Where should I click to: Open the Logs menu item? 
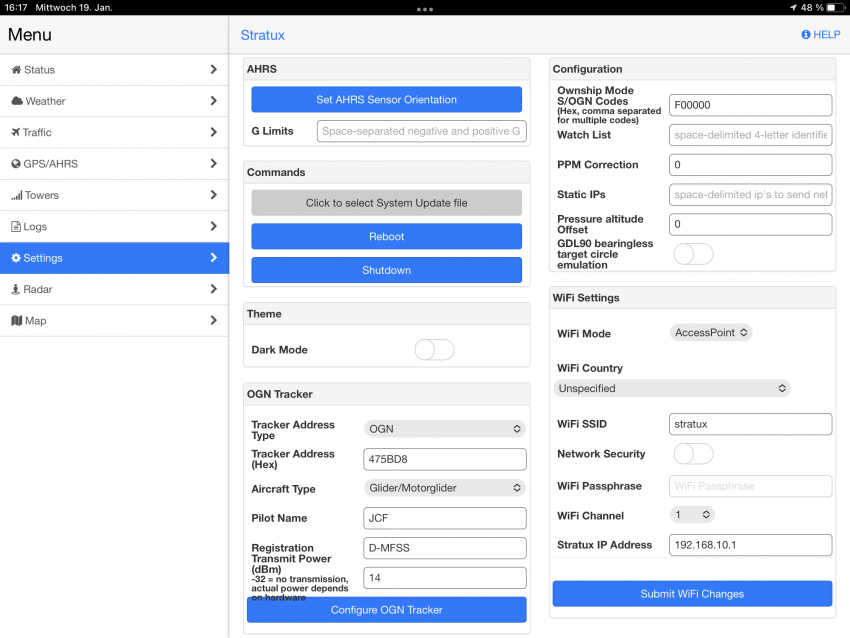114,227
